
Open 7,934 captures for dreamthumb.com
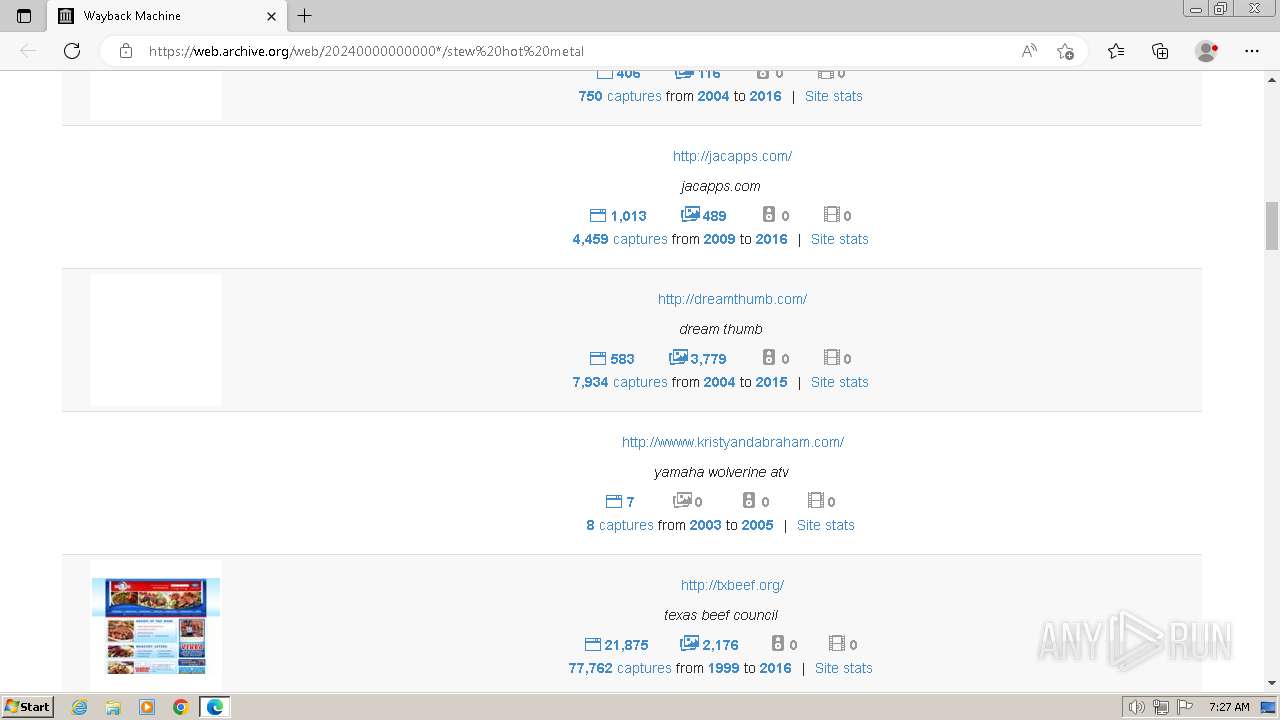pyautogui.click(x=619, y=382)
